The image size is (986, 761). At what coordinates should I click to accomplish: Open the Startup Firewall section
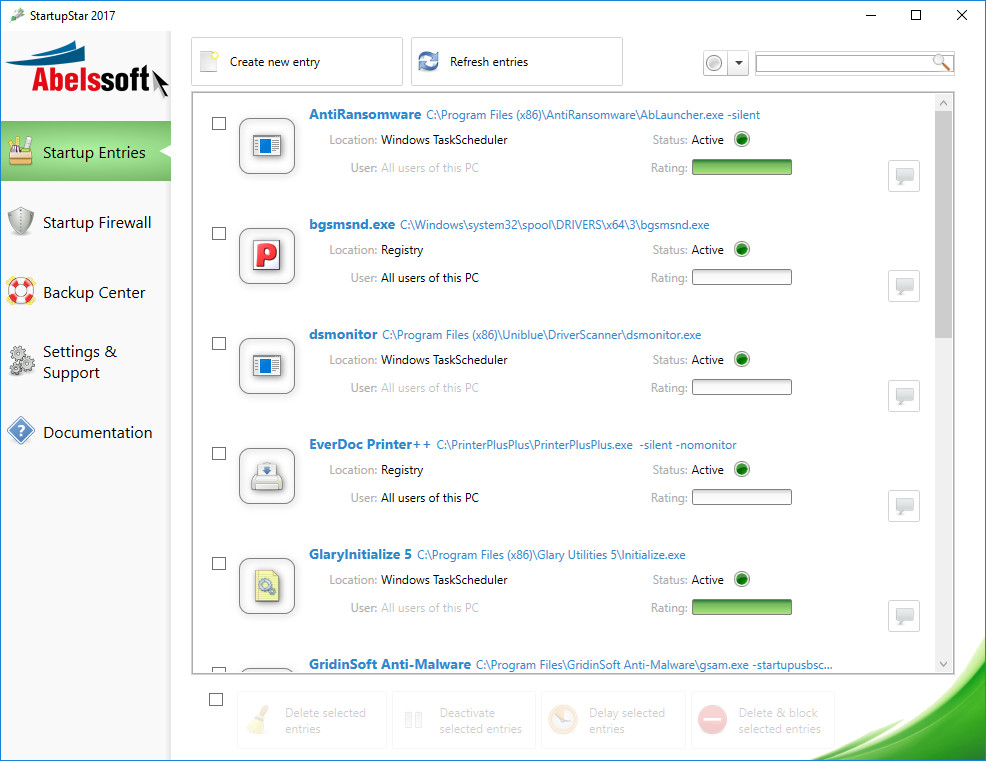tap(86, 222)
